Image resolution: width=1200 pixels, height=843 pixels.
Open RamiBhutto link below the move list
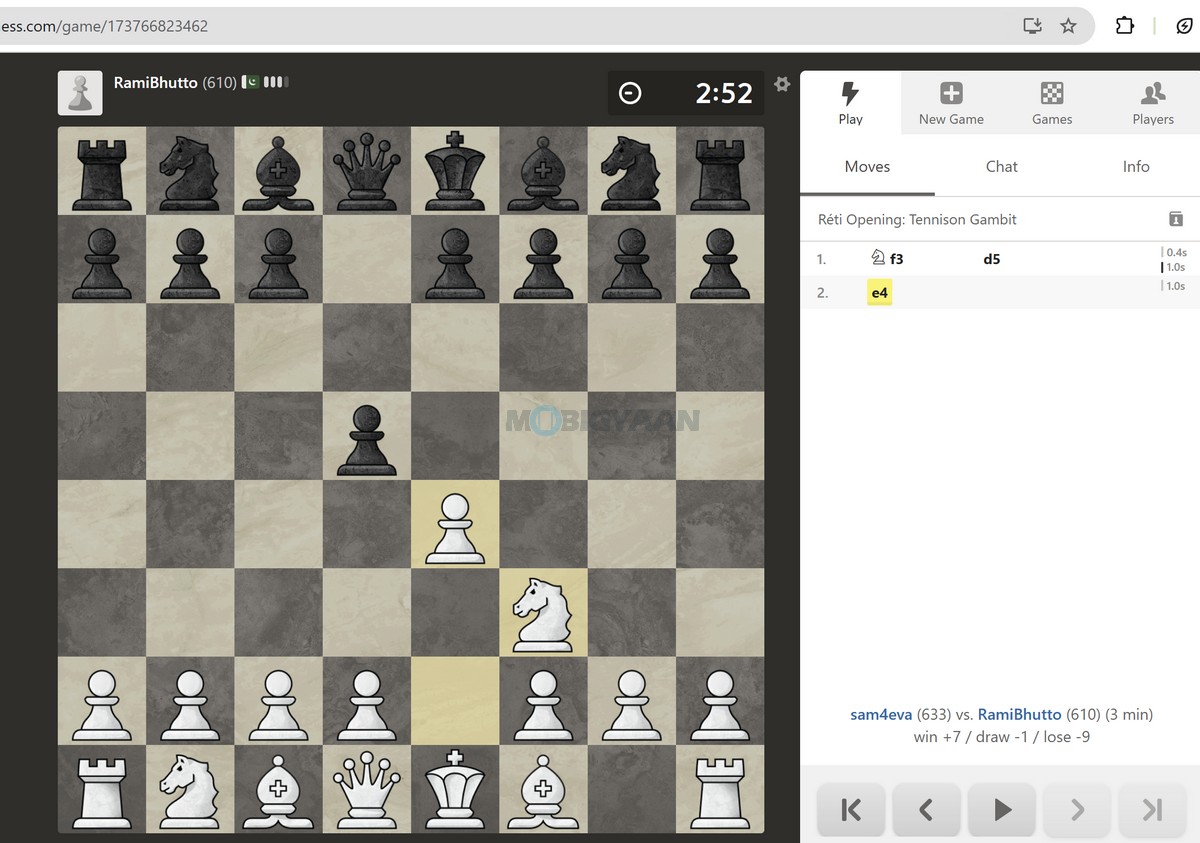coord(1019,714)
